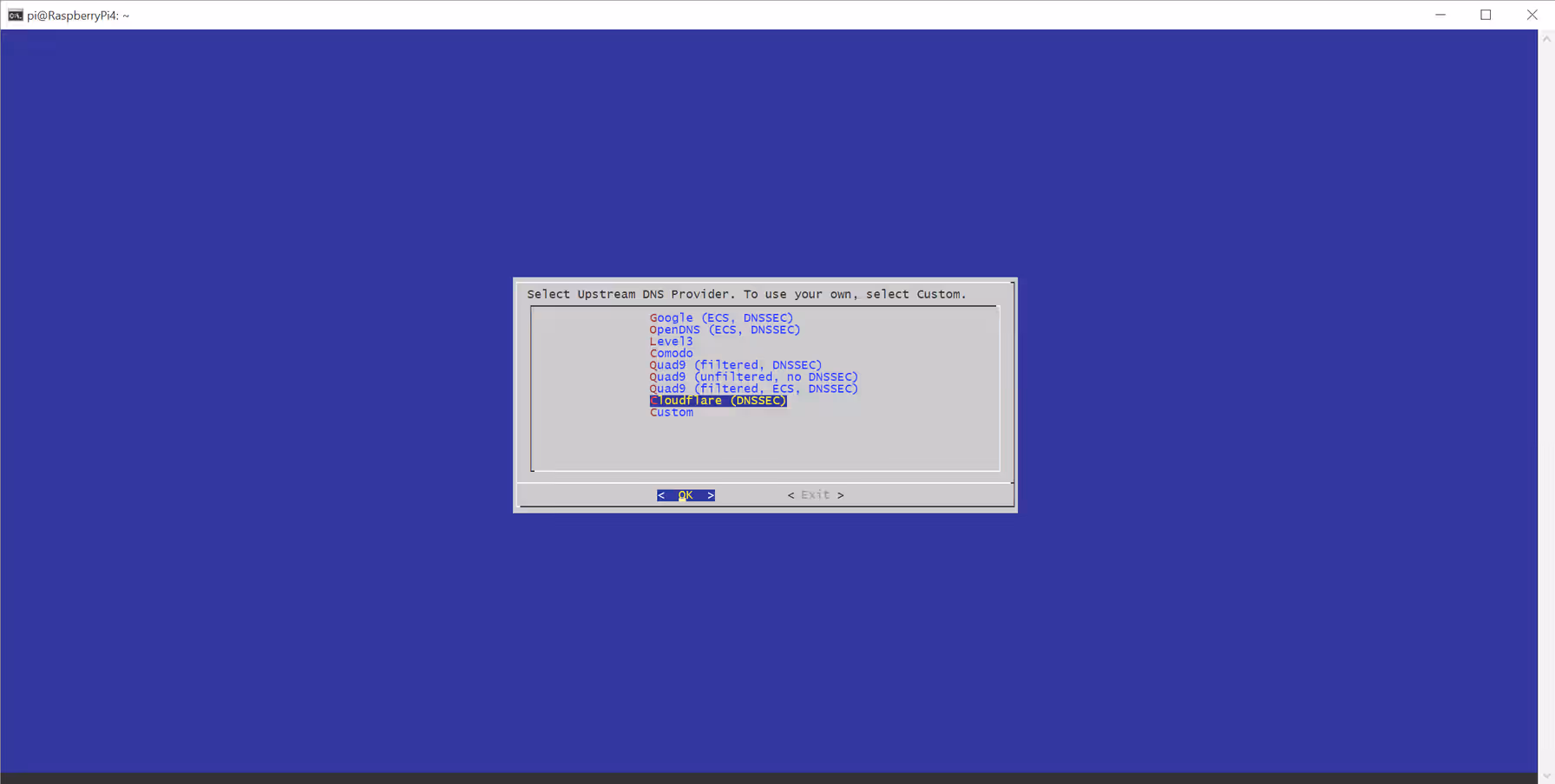1555x784 pixels.
Task: Minimize the terminal window
Action: pos(1440,15)
